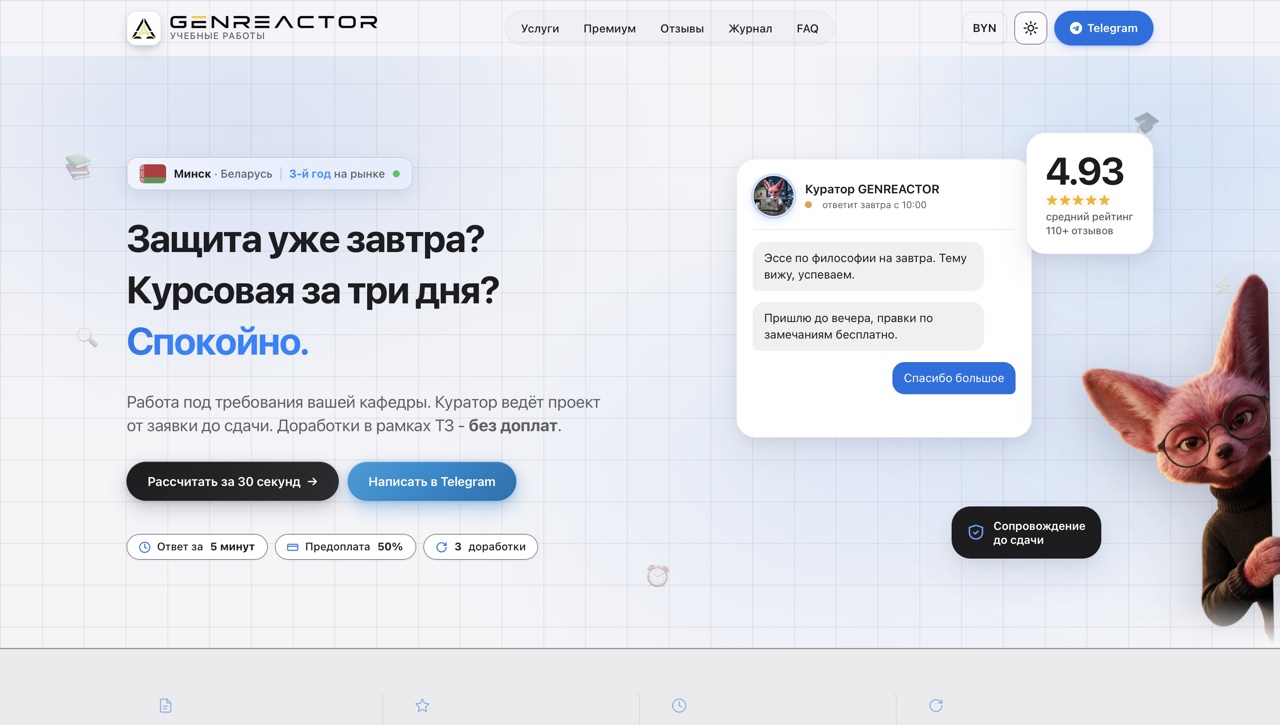1280x725 pixels.
Task: Click the orange status dot beside ответит завтра
Action: pos(809,205)
